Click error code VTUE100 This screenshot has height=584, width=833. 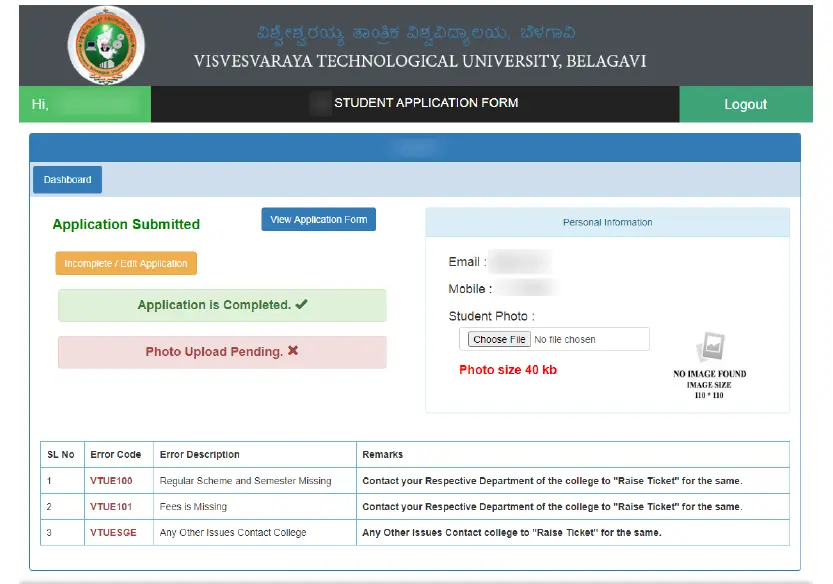tap(111, 481)
